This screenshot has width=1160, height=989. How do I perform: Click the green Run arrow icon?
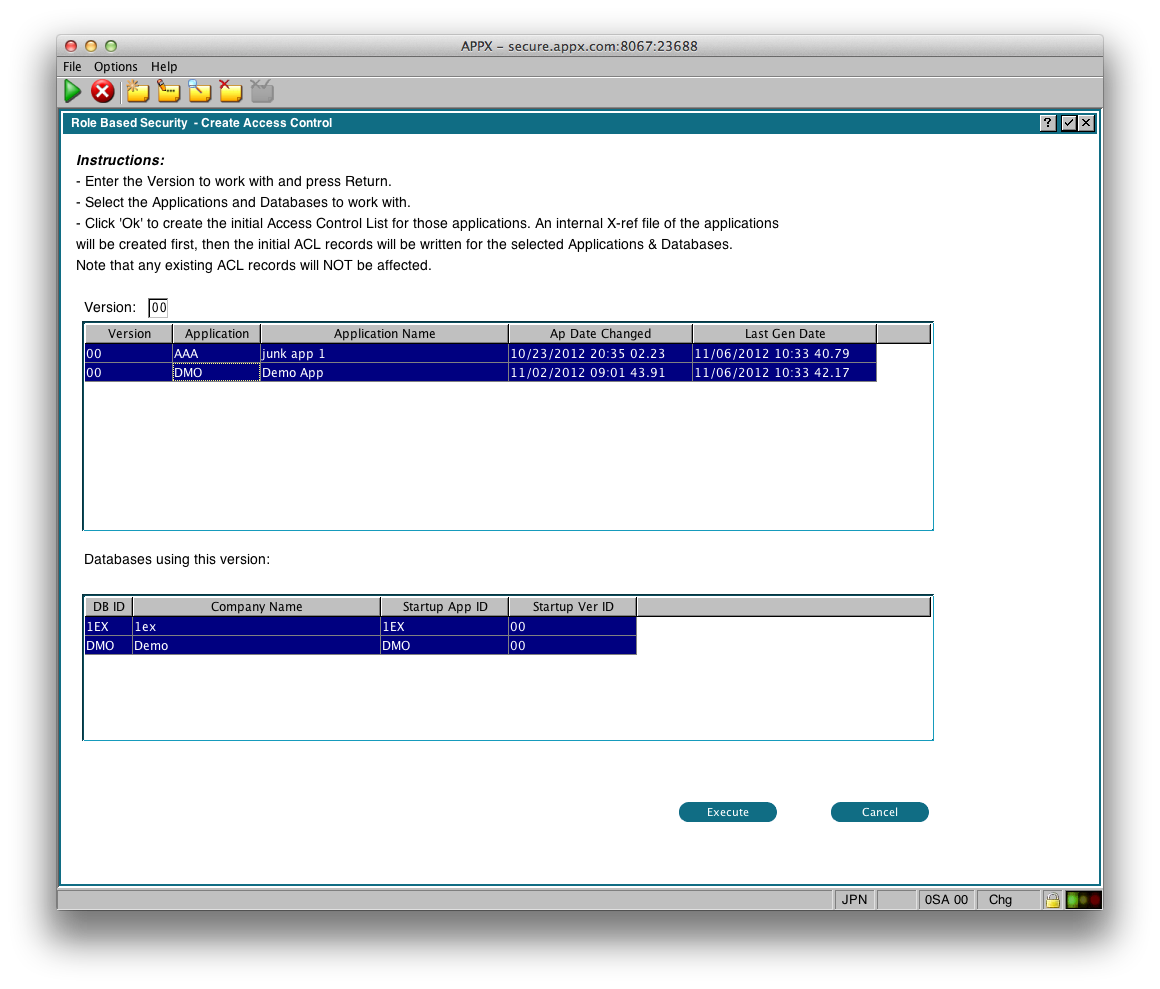[x=73, y=92]
